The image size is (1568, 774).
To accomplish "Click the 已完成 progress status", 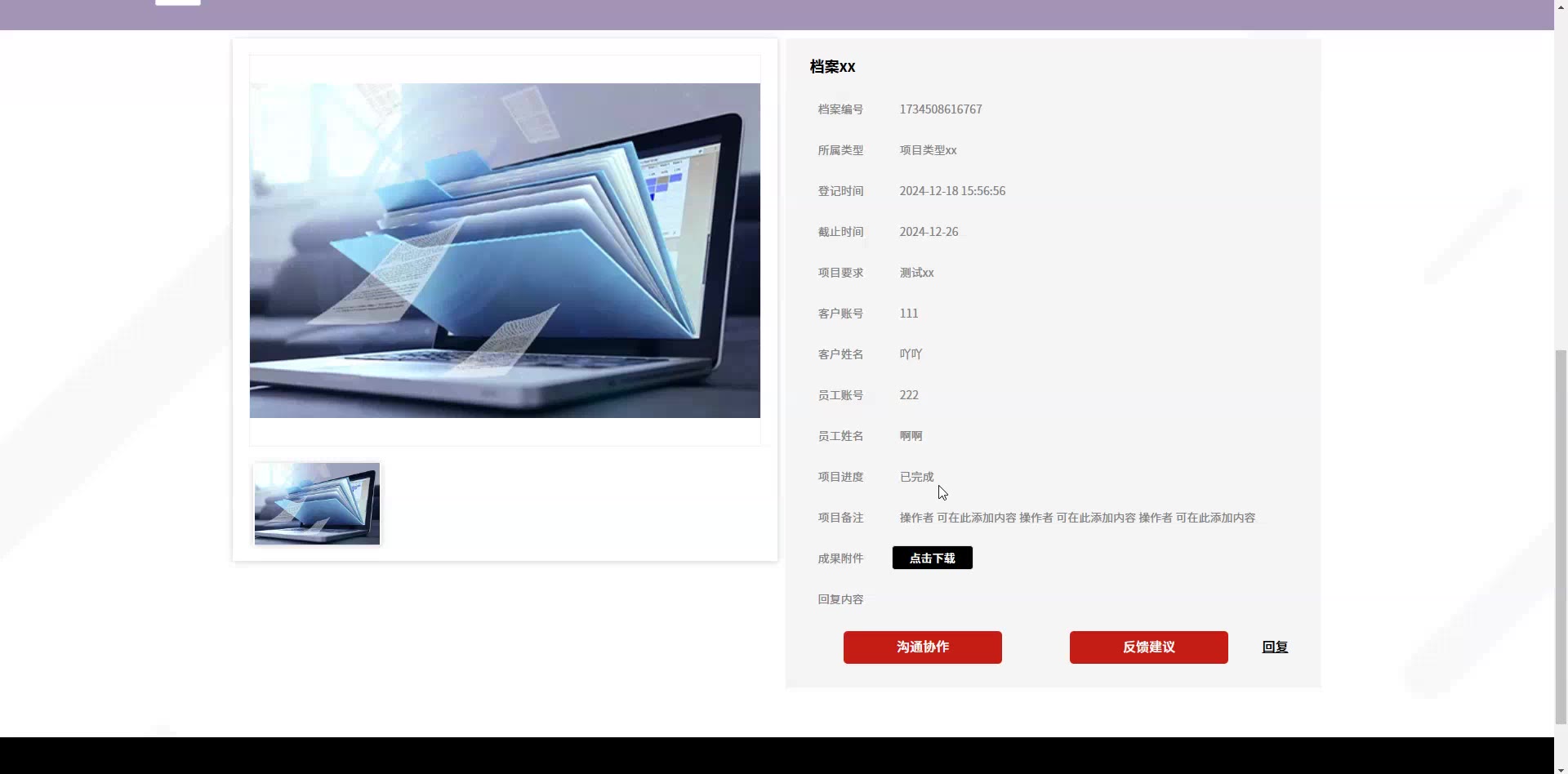I will click(x=916, y=477).
